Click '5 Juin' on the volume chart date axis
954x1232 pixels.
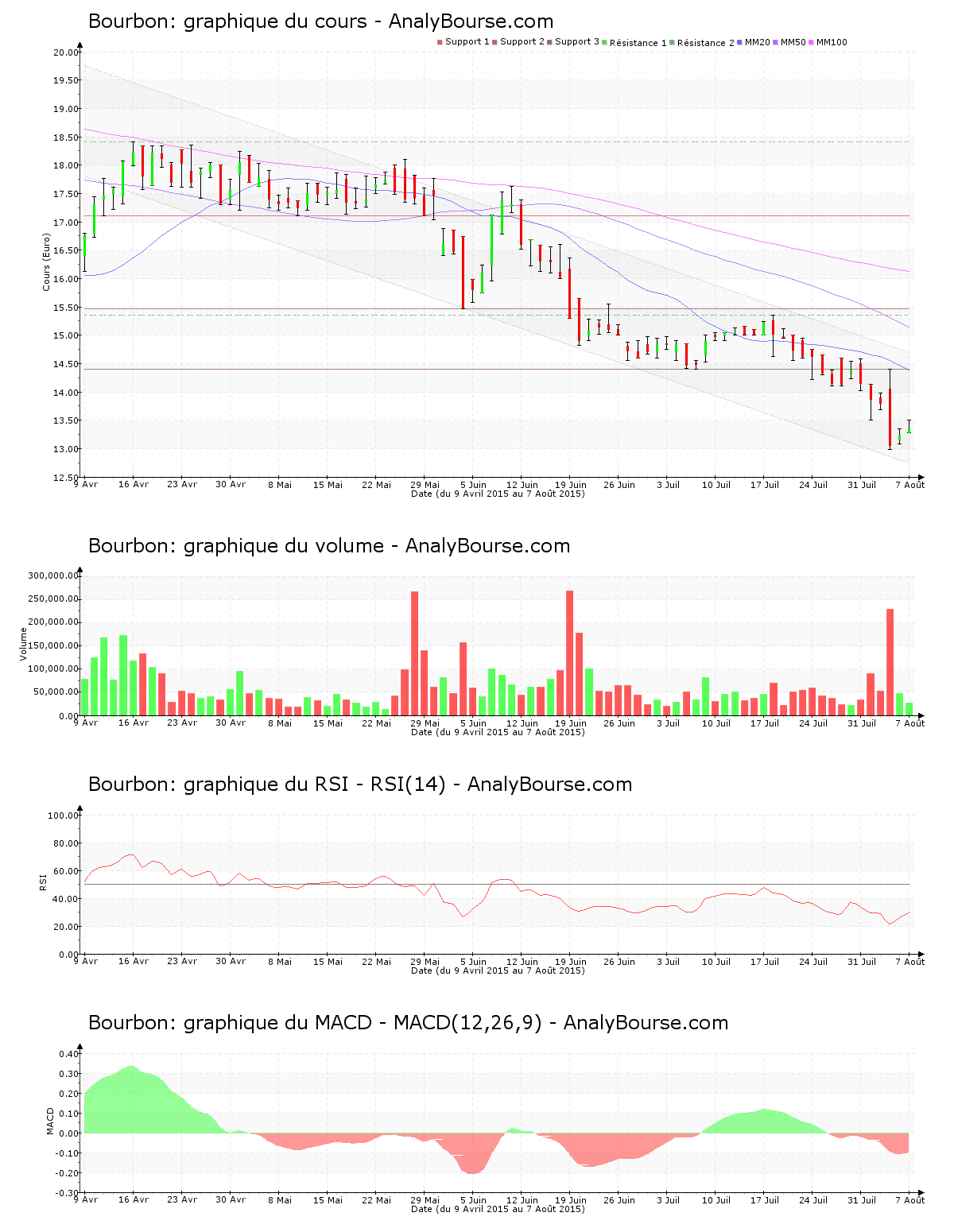473,723
